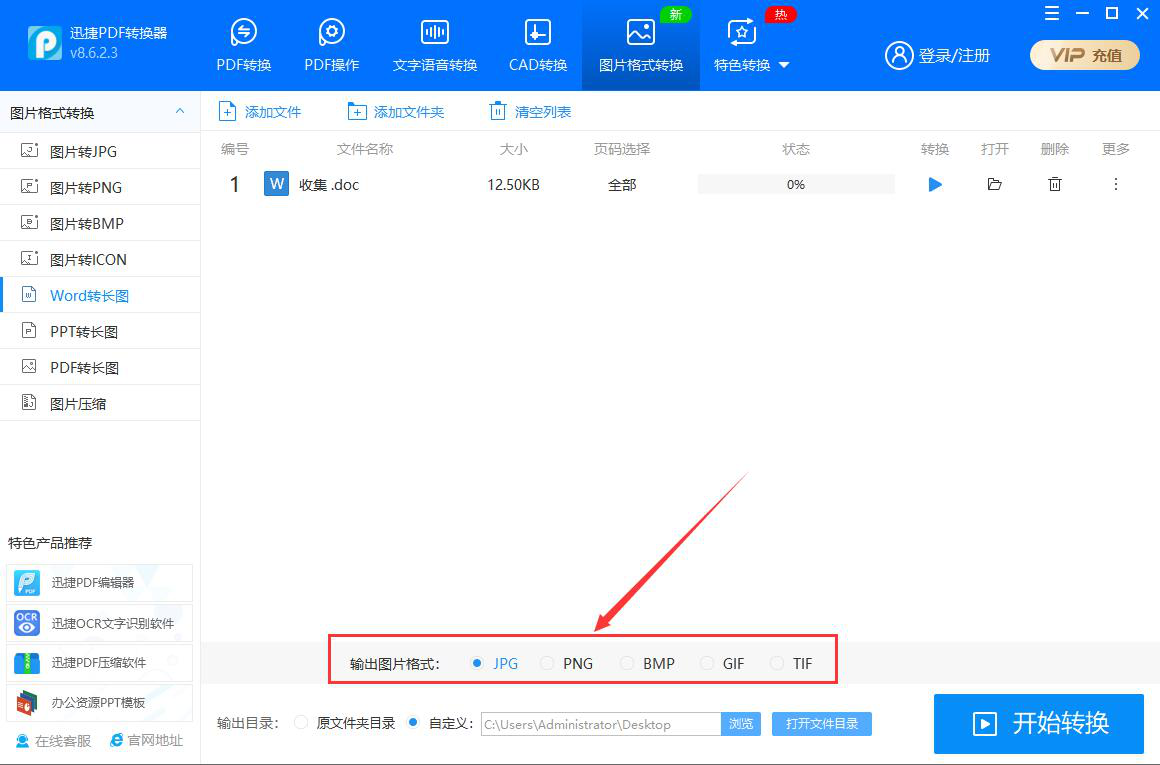Image resolution: width=1160 pixels, height=765 pixels.
Task: Open more options three-dot icon
Action: 1116,184
